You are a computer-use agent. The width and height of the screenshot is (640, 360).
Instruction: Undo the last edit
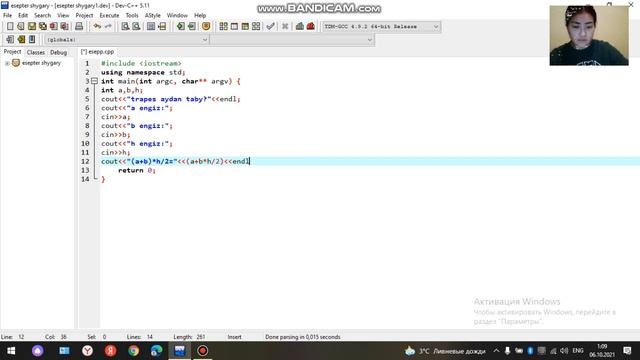[97, 27]
